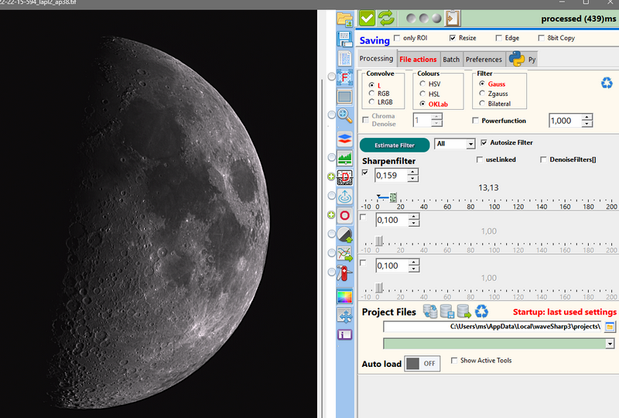Select the RGB convolve radio button

click(373, 93)
